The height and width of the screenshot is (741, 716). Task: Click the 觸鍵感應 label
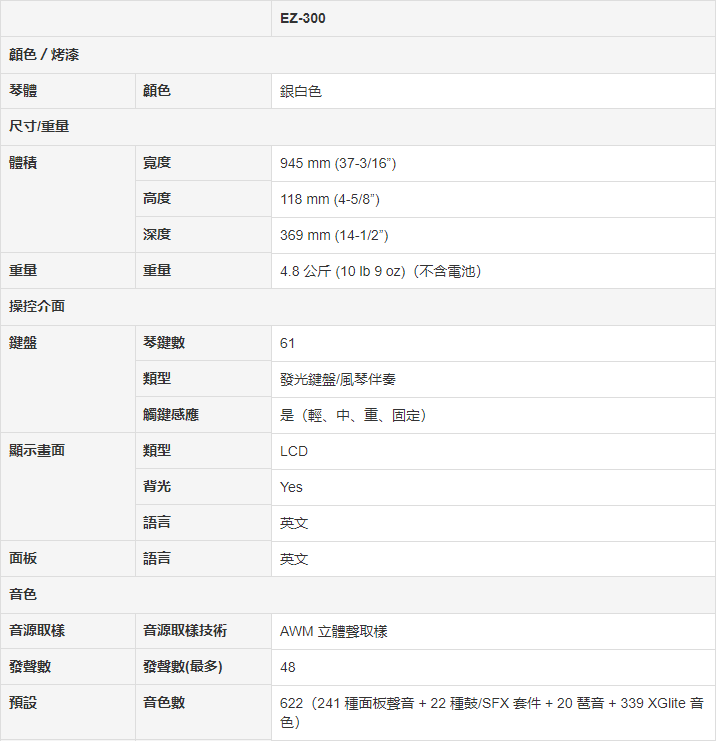point(171,415)
